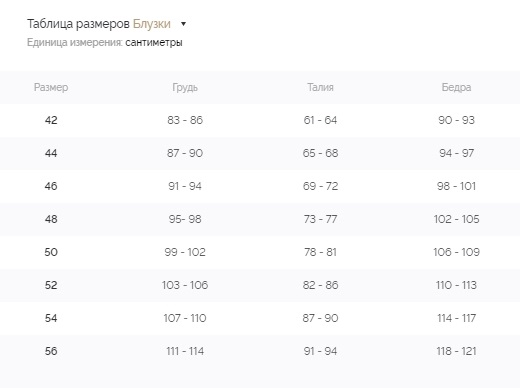Select size 42 row
The height and width of the screenshot is (388, 520).
coord(260,120)
